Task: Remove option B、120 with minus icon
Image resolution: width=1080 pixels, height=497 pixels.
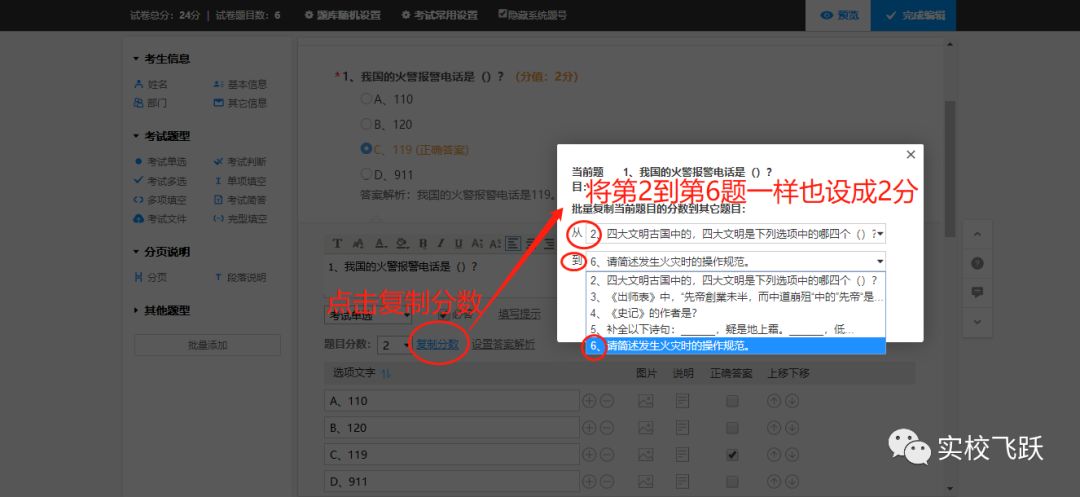Action: [x=607, y=427]
